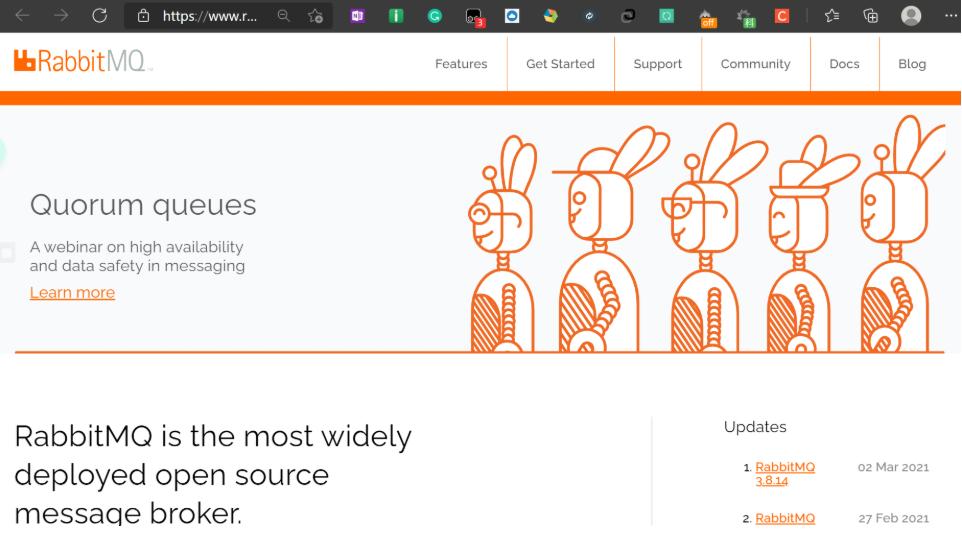This screenshot has height=556, width=962.
Task: Open the Features nav item
Action: (x=461, y=64)
